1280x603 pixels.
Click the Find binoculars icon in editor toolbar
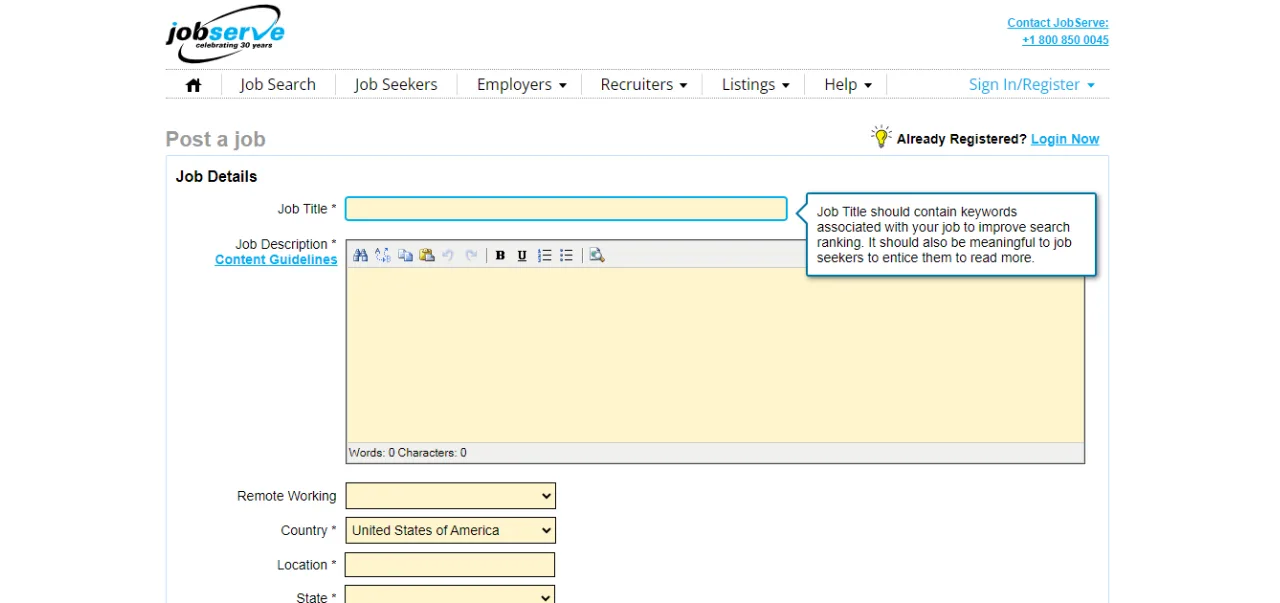[x=361, y=255]
